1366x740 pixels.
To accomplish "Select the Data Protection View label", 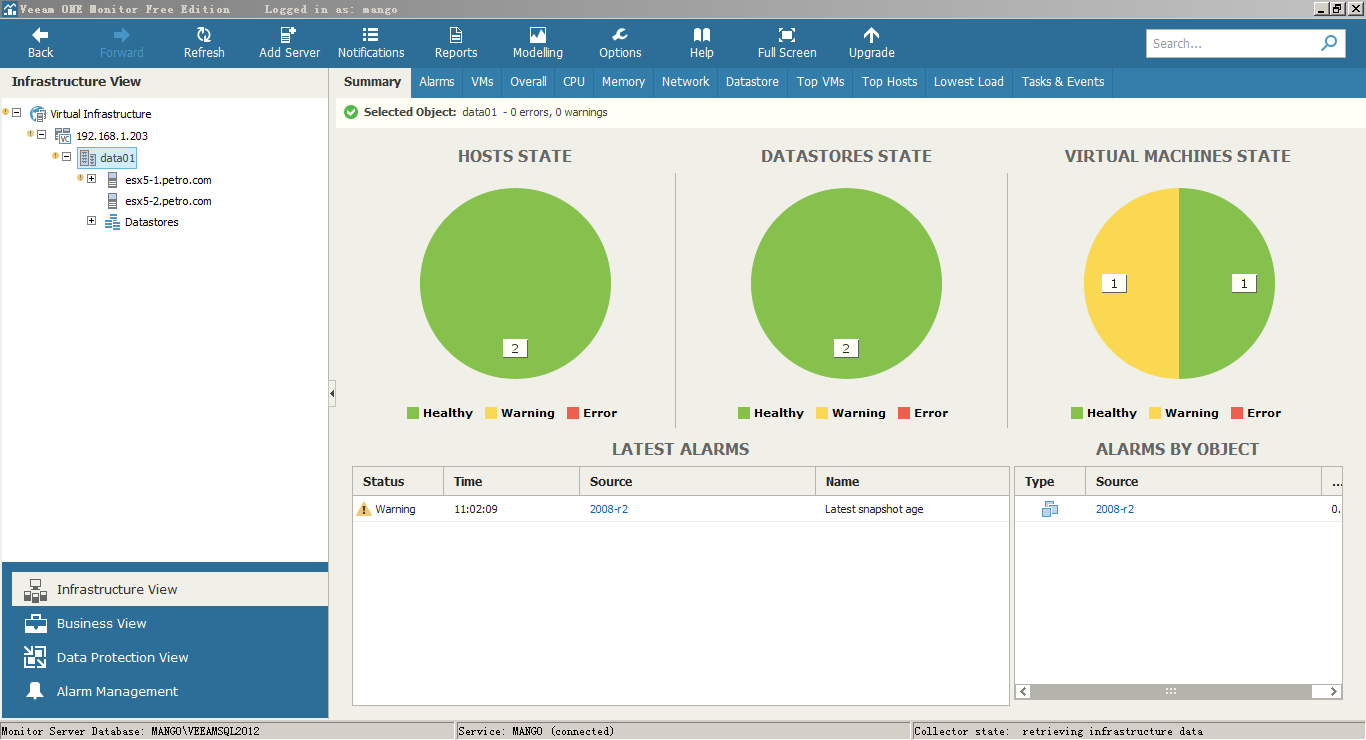I will tap(123, 658).
